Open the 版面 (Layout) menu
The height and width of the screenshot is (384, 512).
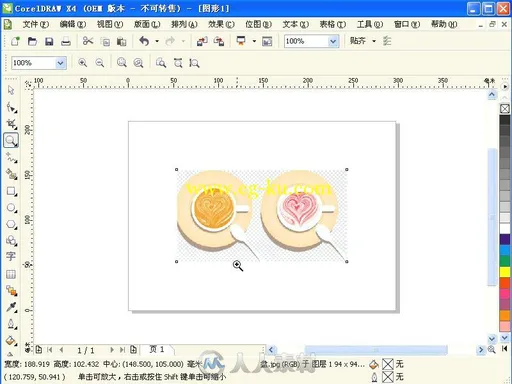(147, 24)
